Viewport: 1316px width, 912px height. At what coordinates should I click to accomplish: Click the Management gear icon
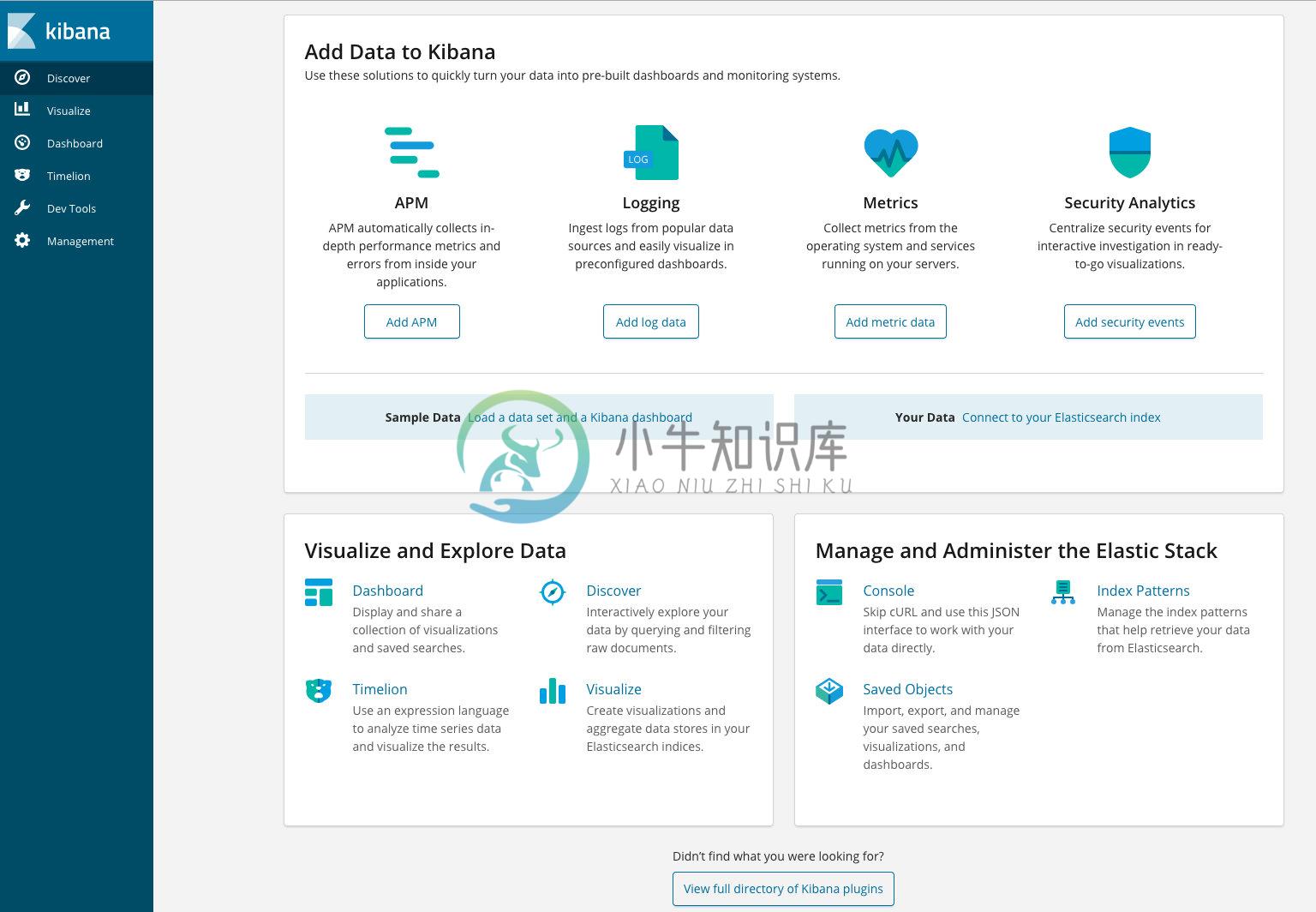pyautogui.click(x=22, y=240)
